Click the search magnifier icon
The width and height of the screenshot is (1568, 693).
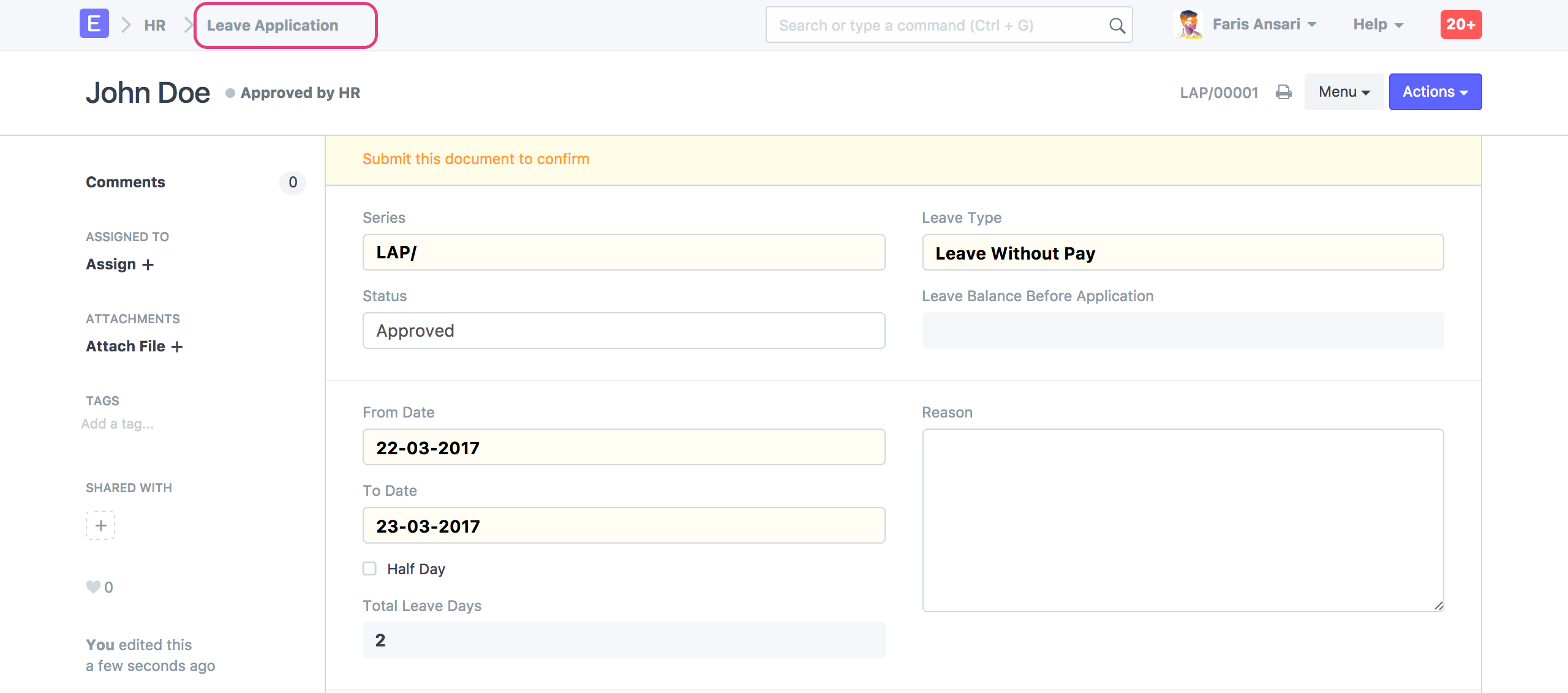click(x=1117, y=26)
